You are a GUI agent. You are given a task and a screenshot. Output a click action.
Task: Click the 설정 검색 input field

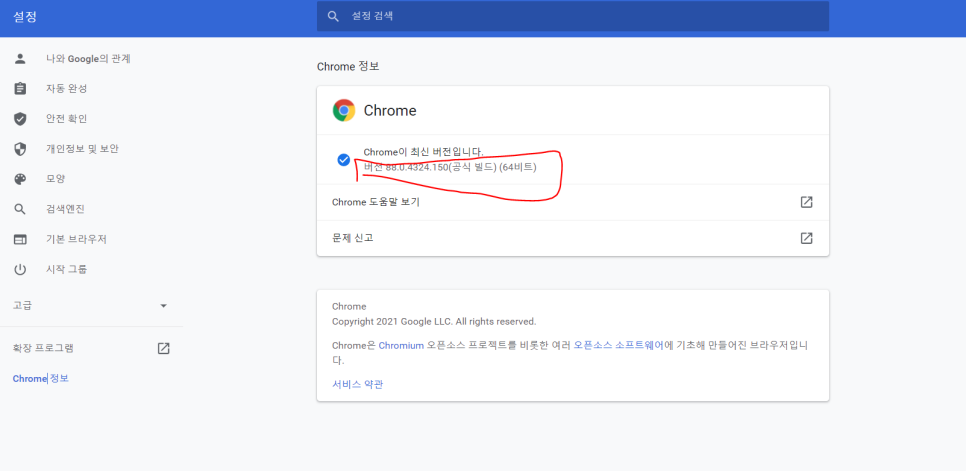click(x=573, y=17)
